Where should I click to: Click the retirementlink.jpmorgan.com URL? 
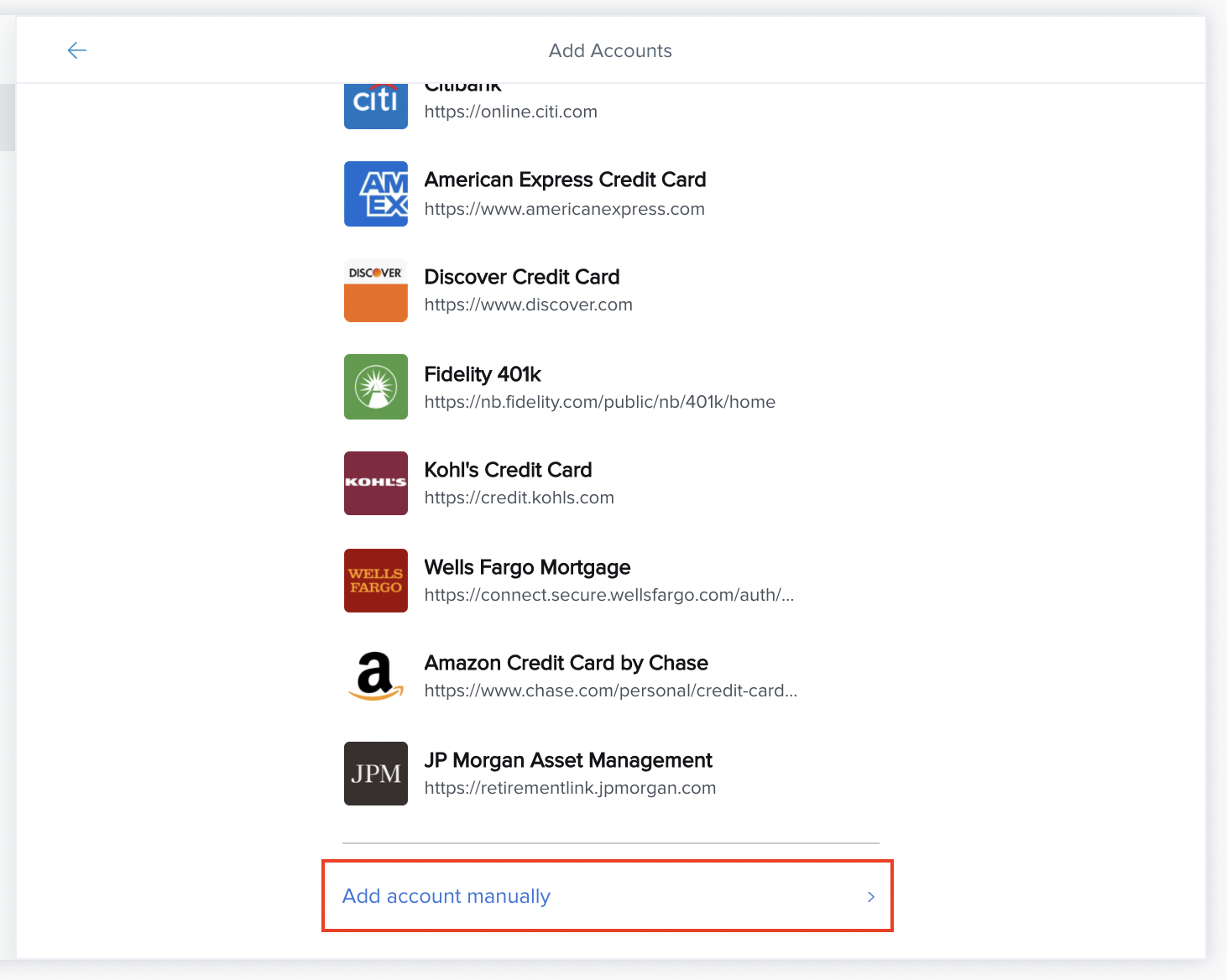point(570,788)
